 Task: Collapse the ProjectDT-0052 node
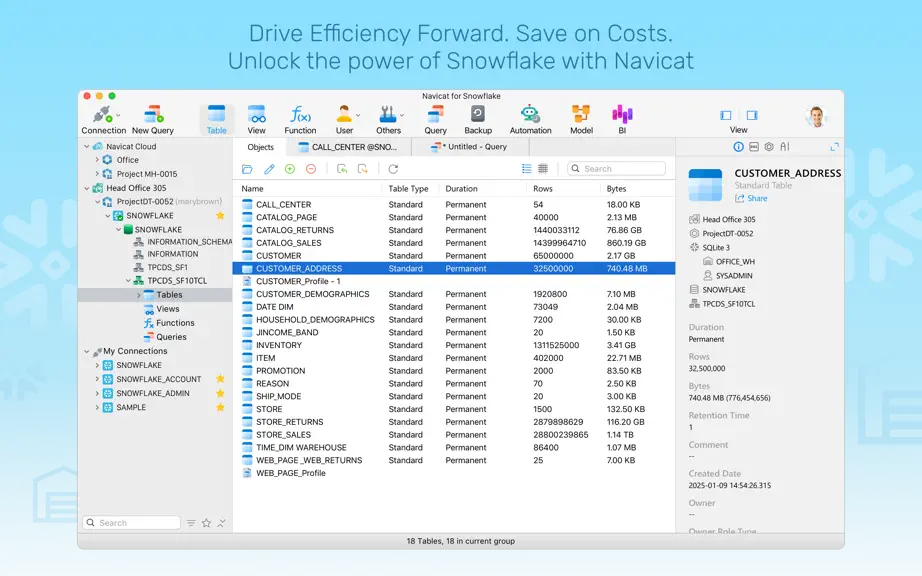pos(97,202)
